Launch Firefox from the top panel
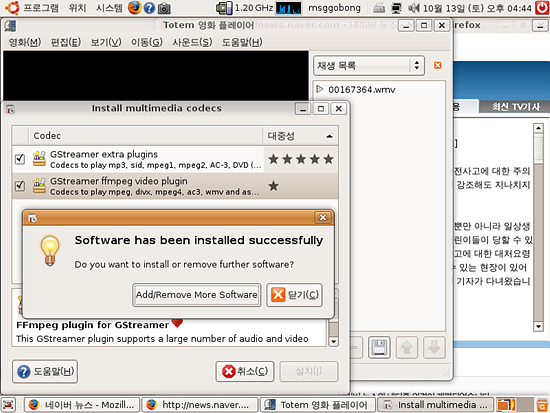Screen dimensions: 550x413 pos(134,7)
